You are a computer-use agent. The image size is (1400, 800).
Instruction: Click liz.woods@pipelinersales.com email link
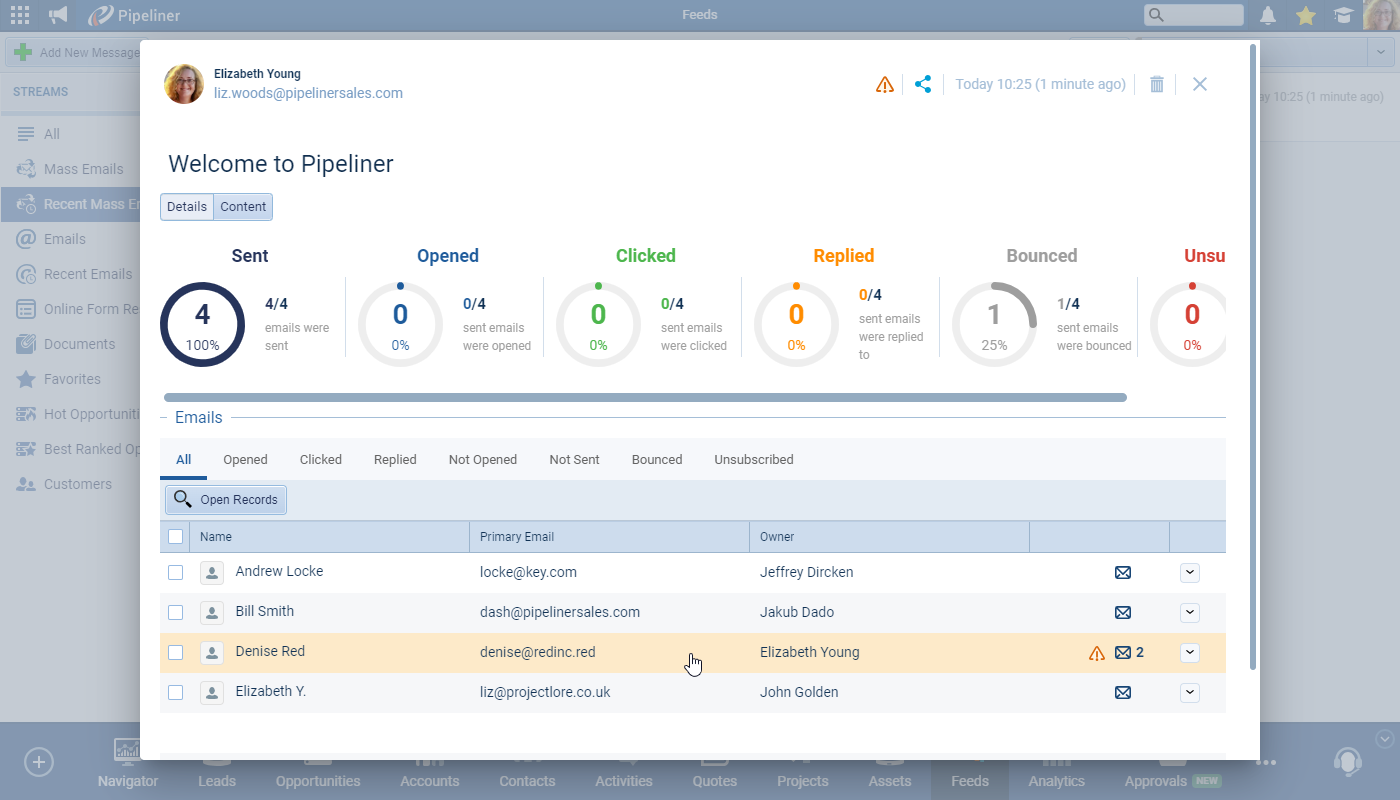click(308, 93)
